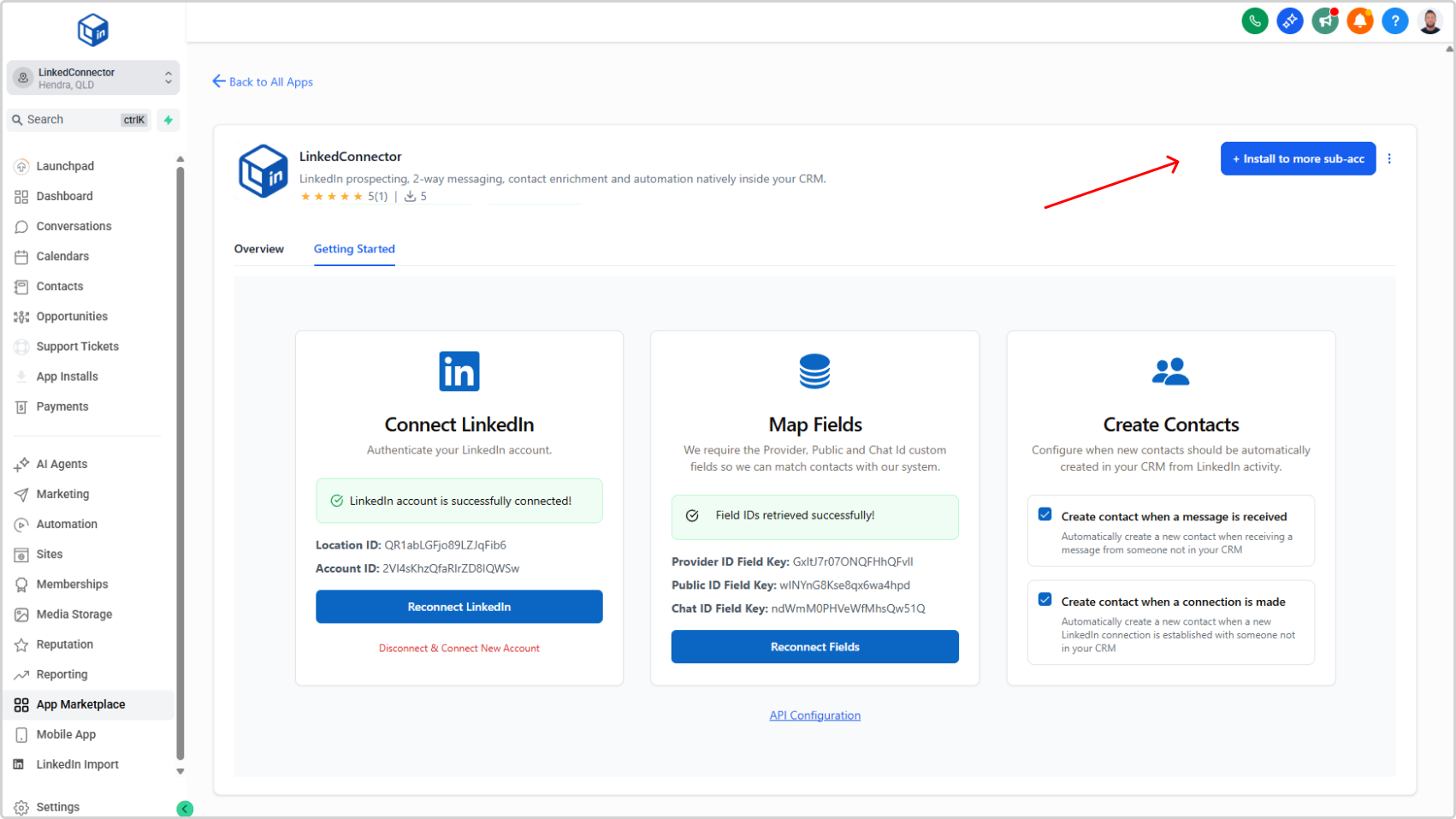Uncheck Create contact when message is received
This screenshot has width=1456, height=819.
1045,514
